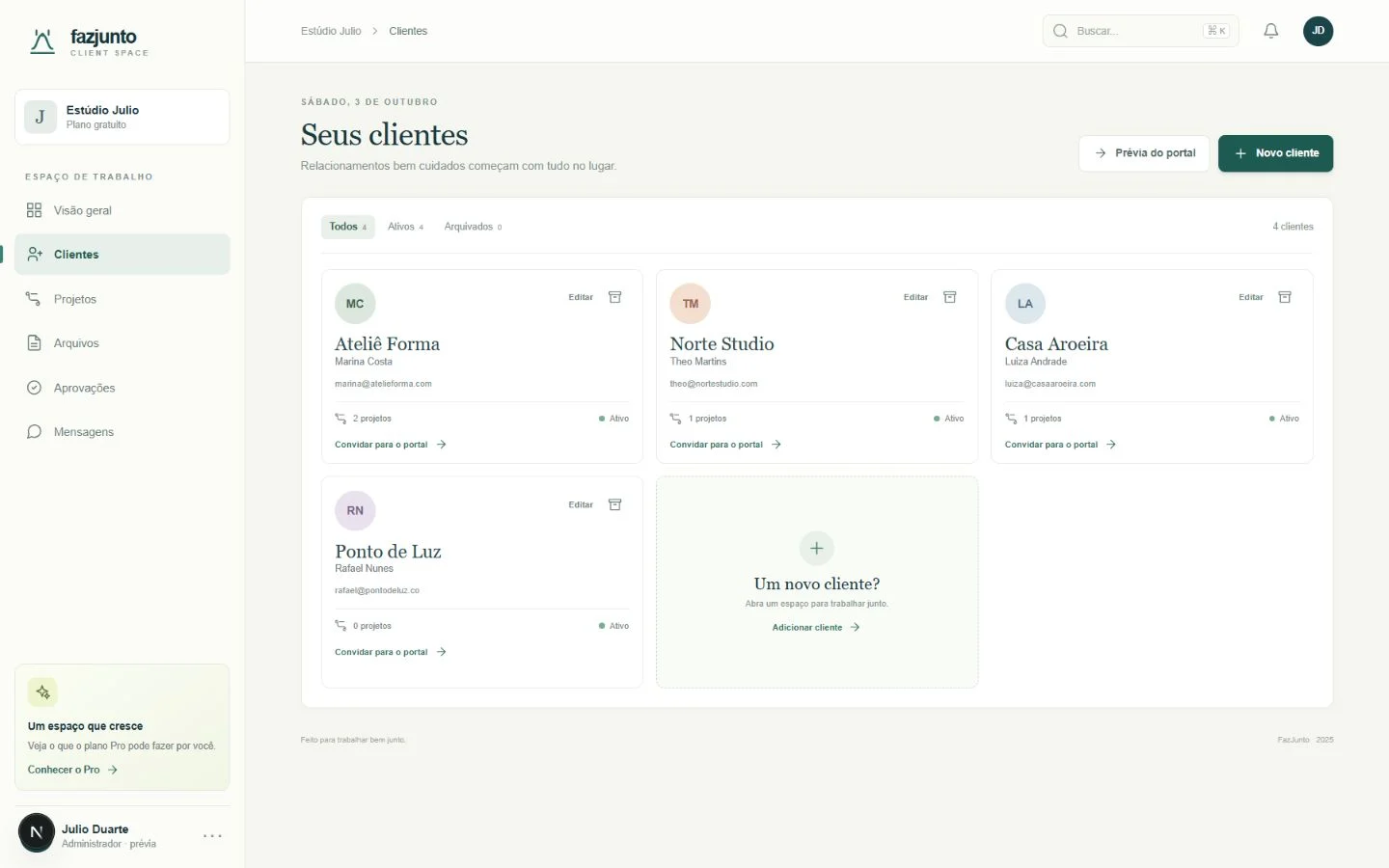This screenshot has height=868, width=1389.
Task: Focus the Buscar search field
Action: (1140, 31)
